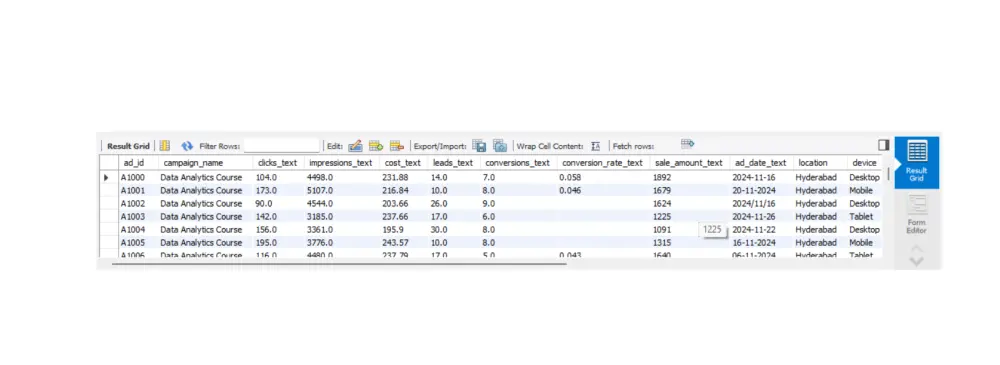Click the vertical scrollbar of the grid

tap(888, 174)
